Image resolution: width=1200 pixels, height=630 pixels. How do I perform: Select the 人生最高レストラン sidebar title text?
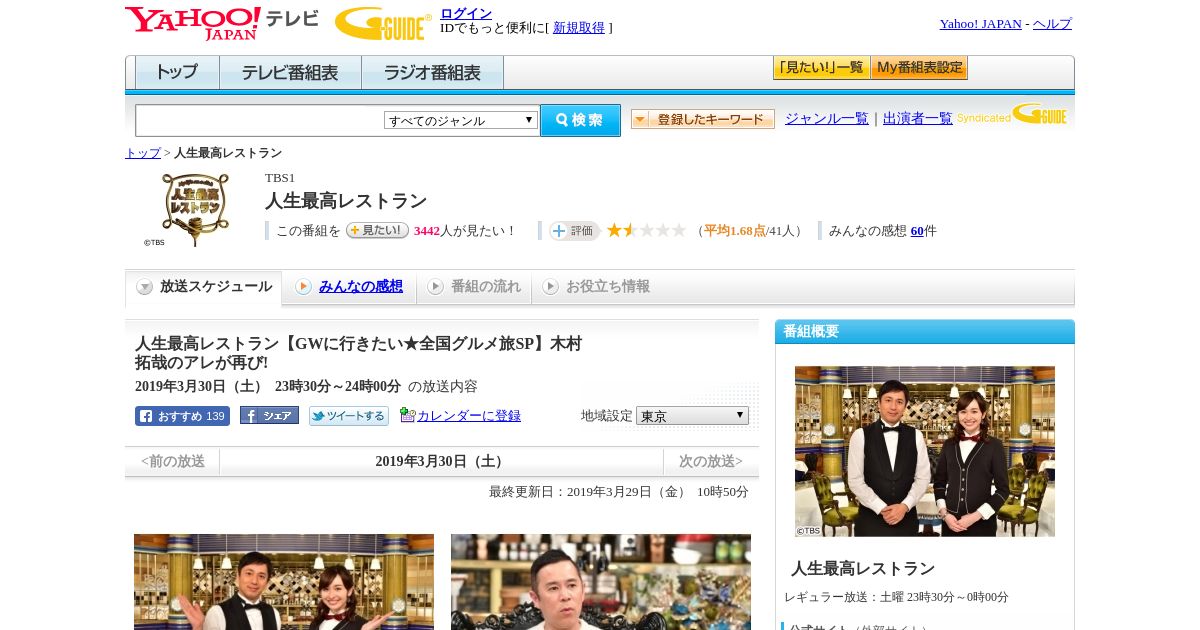tap(863, 568)
